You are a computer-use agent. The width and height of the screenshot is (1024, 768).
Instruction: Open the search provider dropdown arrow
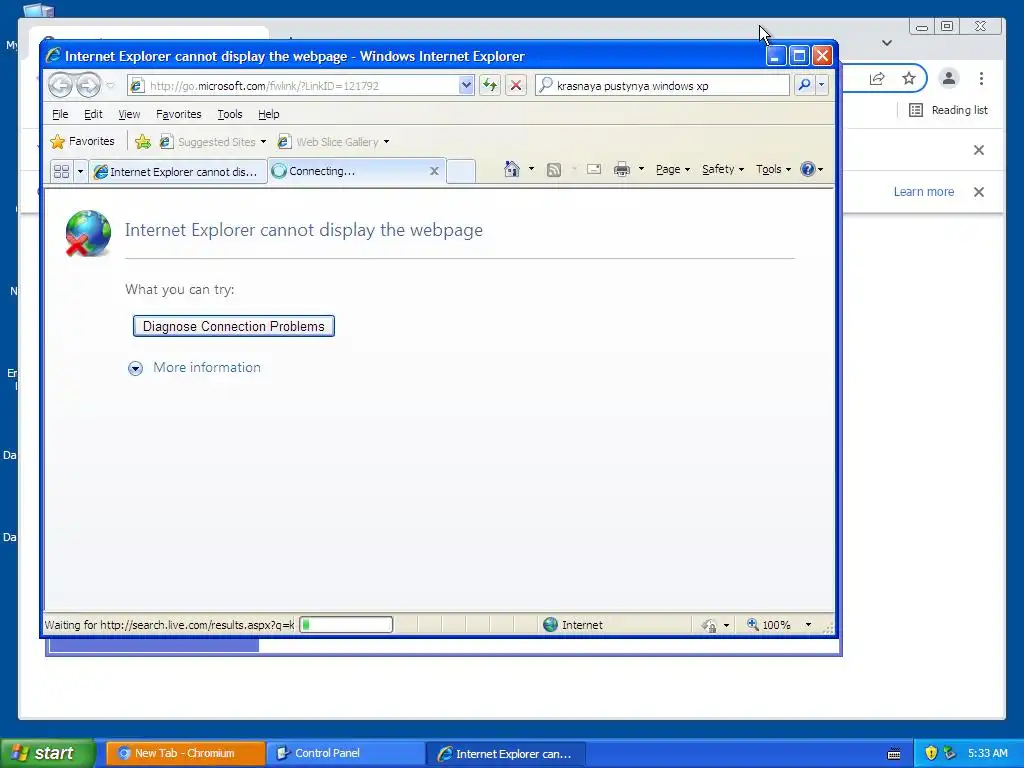(x=822, y=86)
